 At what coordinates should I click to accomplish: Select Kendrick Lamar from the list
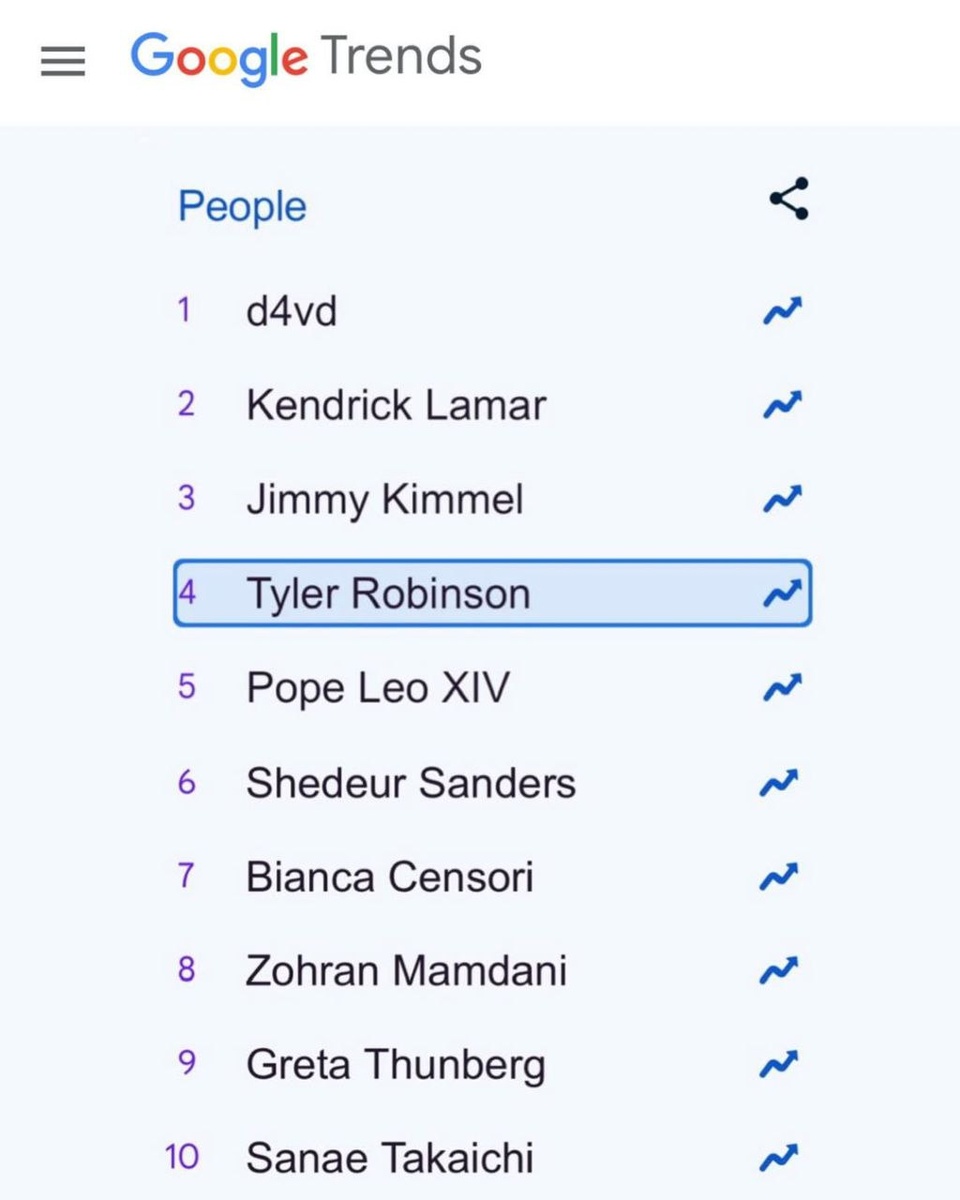(396, 406)
